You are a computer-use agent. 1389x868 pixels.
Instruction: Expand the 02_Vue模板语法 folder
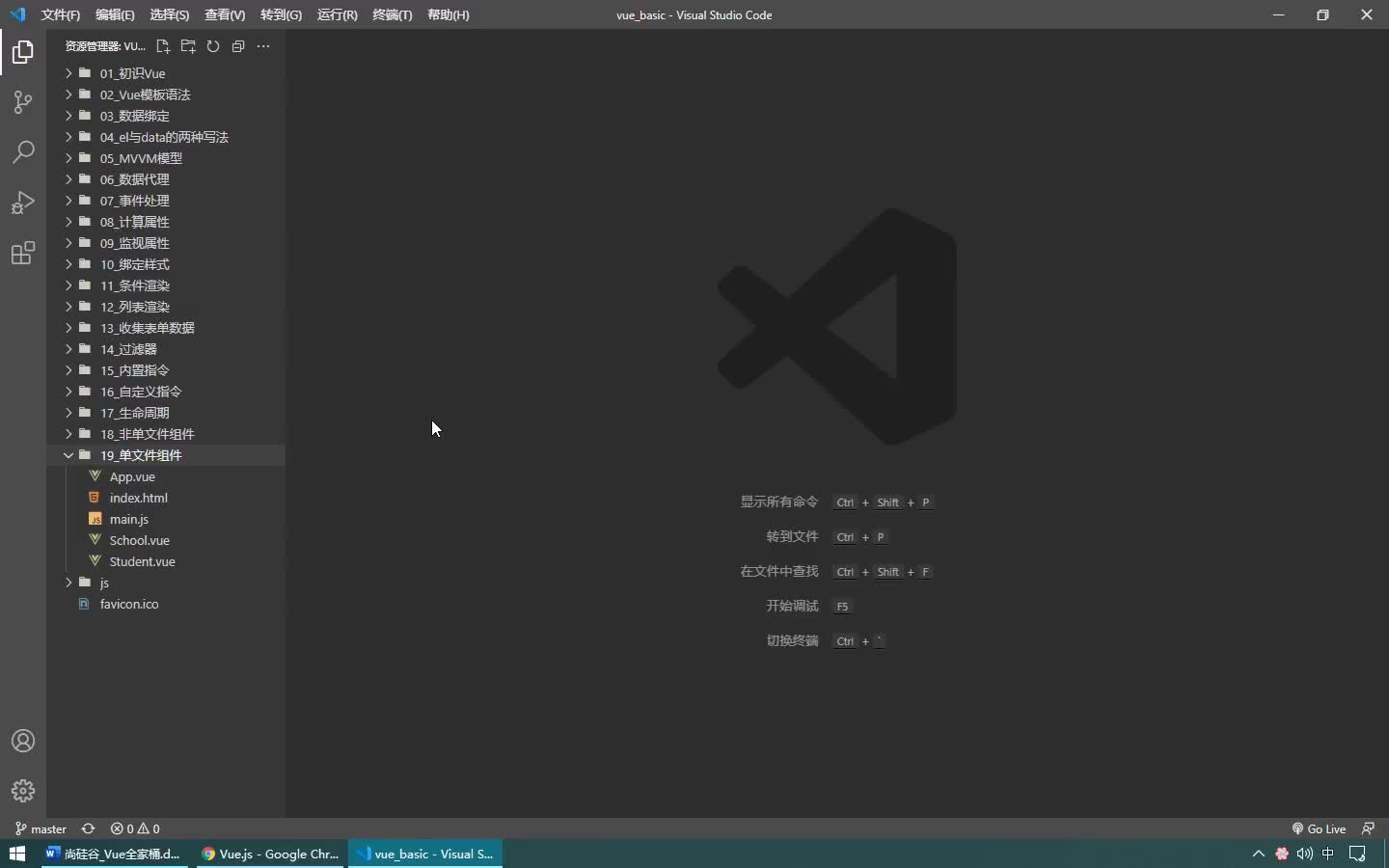166,95
